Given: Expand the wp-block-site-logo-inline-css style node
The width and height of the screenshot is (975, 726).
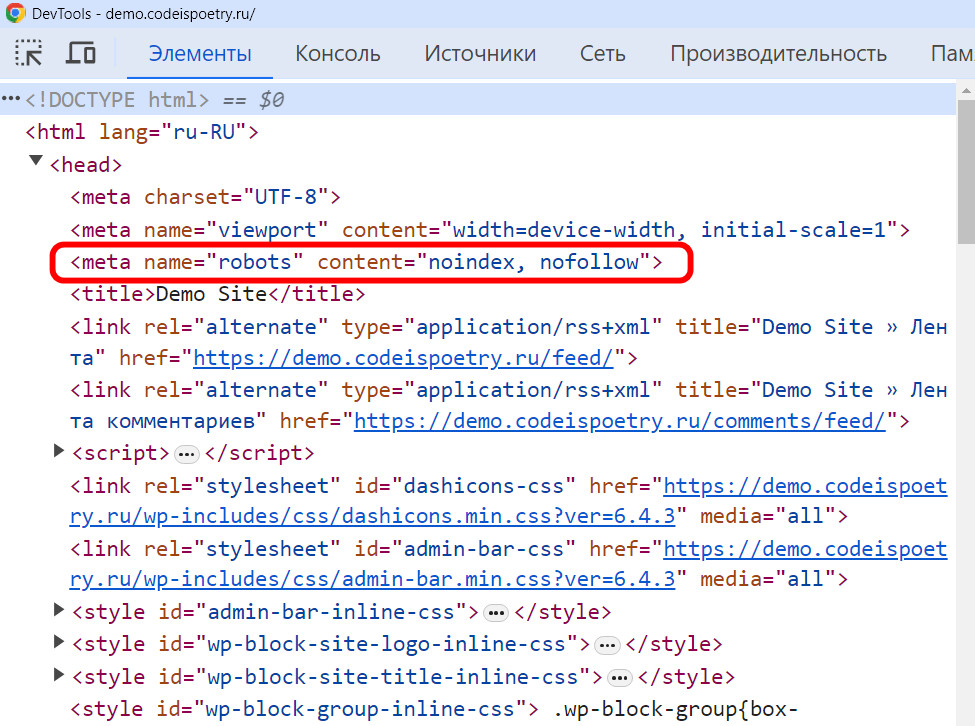Looking at the screenshot, I should point(58,641).
